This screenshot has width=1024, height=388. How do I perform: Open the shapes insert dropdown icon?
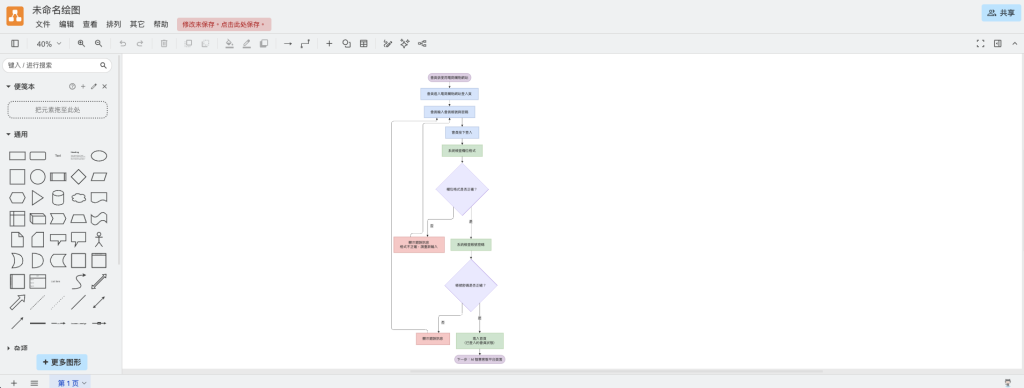[x=346, y=44]
